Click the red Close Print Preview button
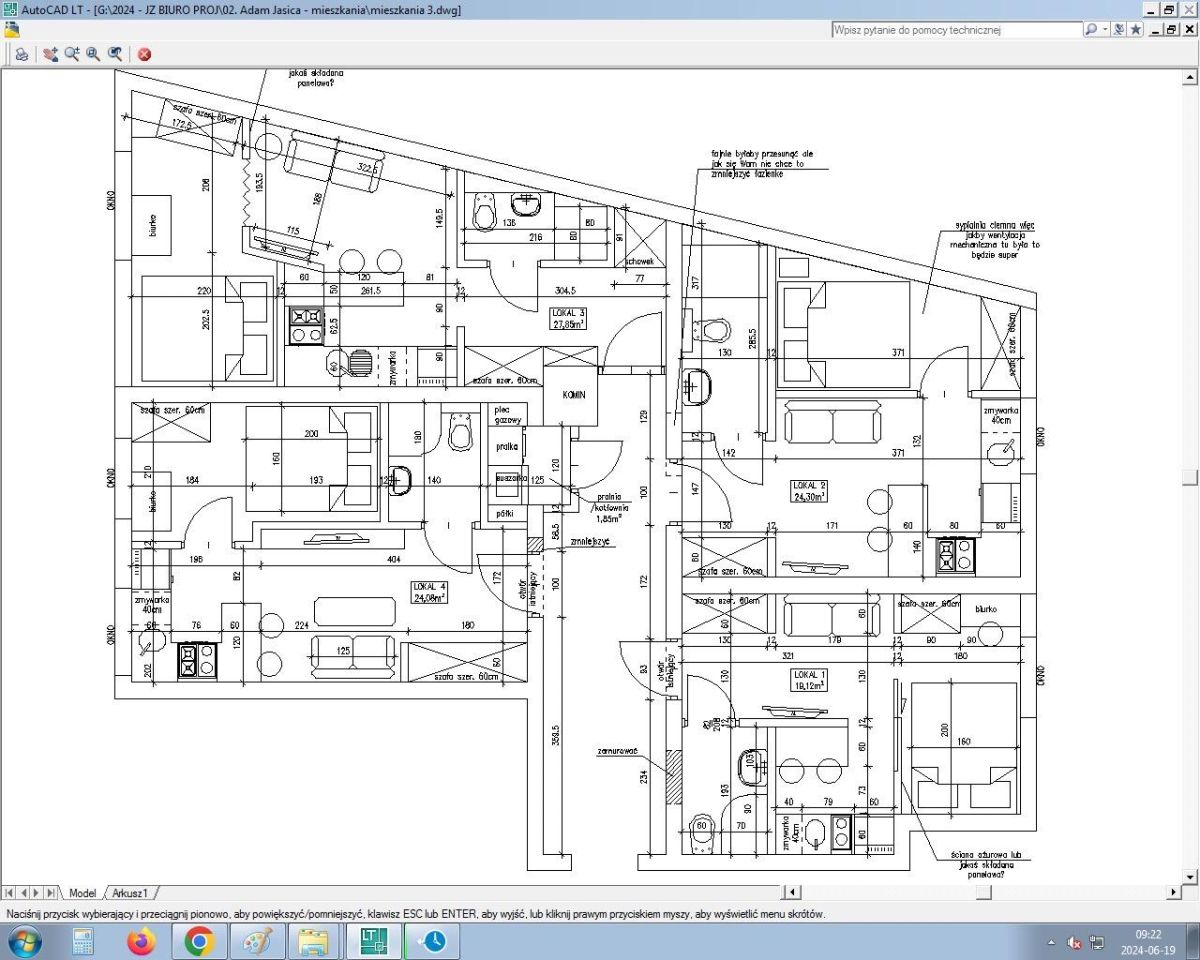This screenshot has height=960, width=1200. tap(144, 54)
